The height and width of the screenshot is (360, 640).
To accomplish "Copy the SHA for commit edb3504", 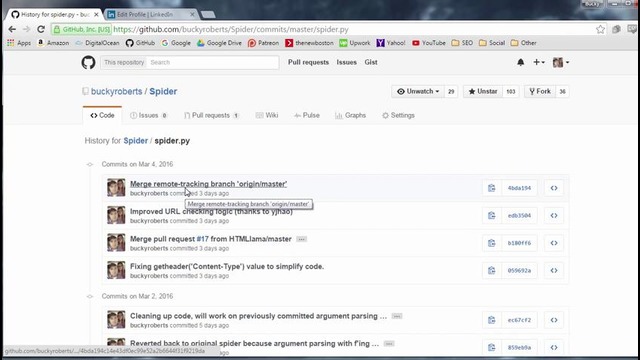I will coord(491,216).
